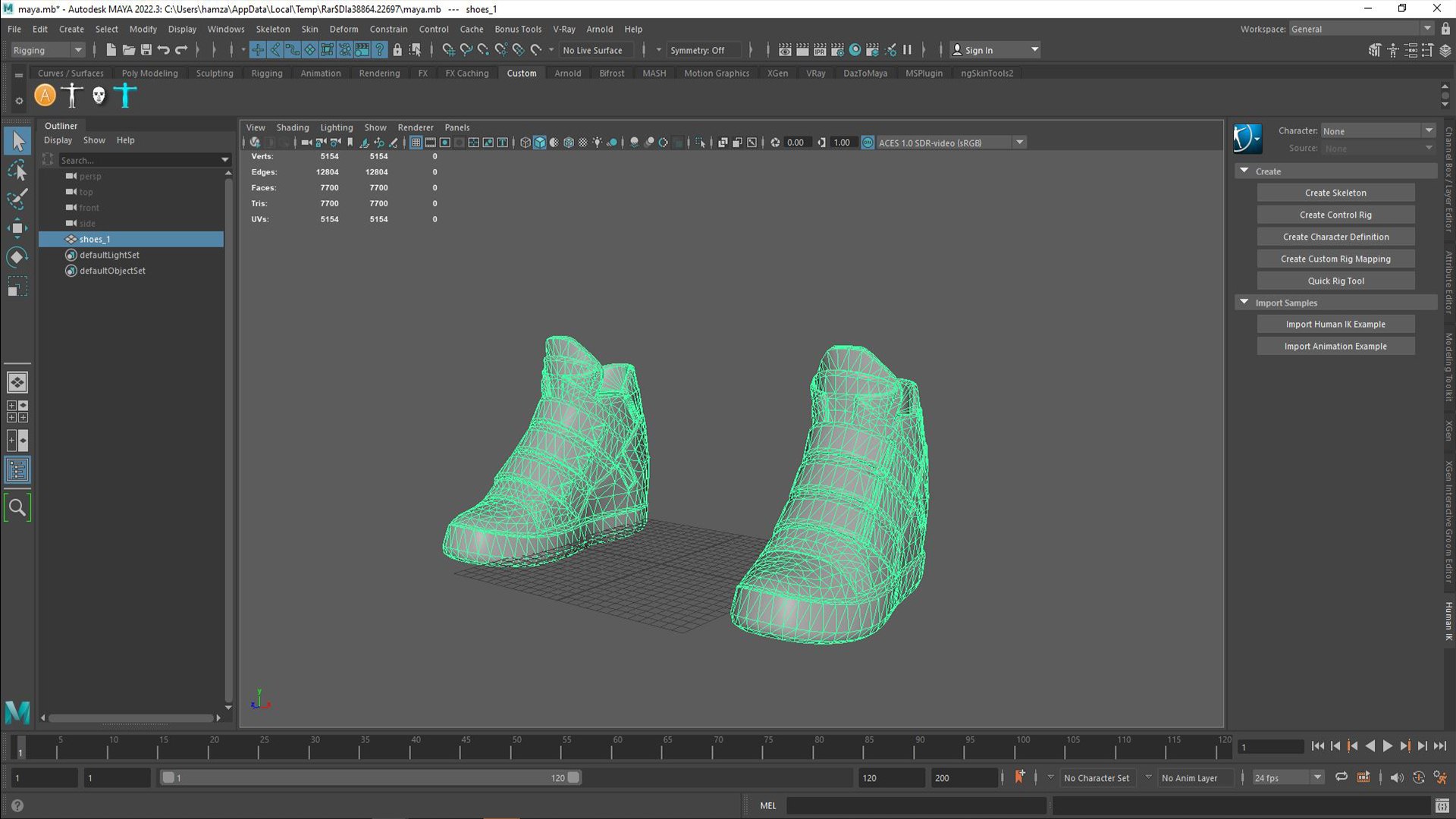Screen dimensions: 1456x819
Task: Toggle audio with the speaker icon
Action: pyautogui.click(x=1397, y=777)
